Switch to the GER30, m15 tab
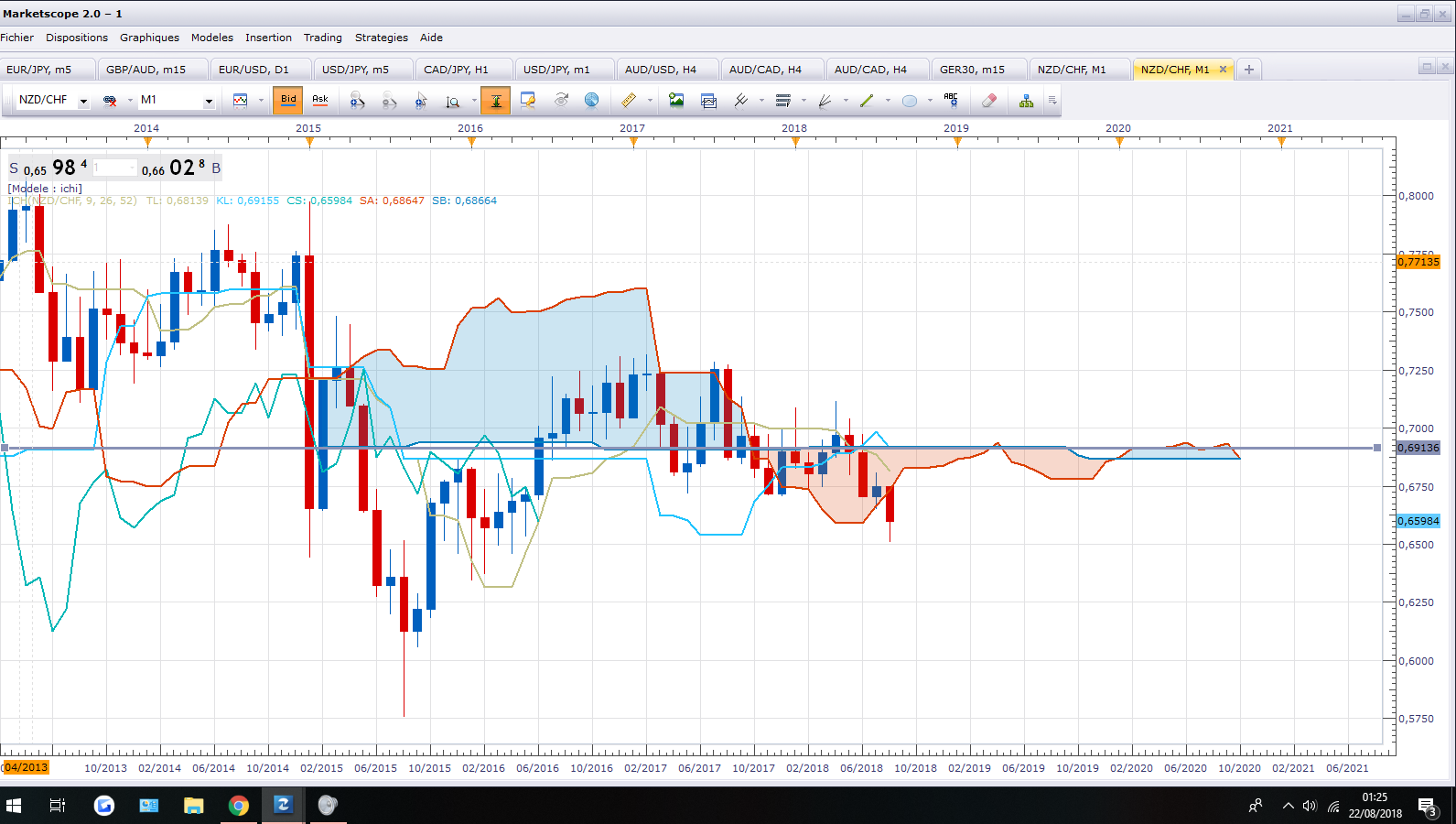This screenshot has width=1456, height=824. coord(972,70)
